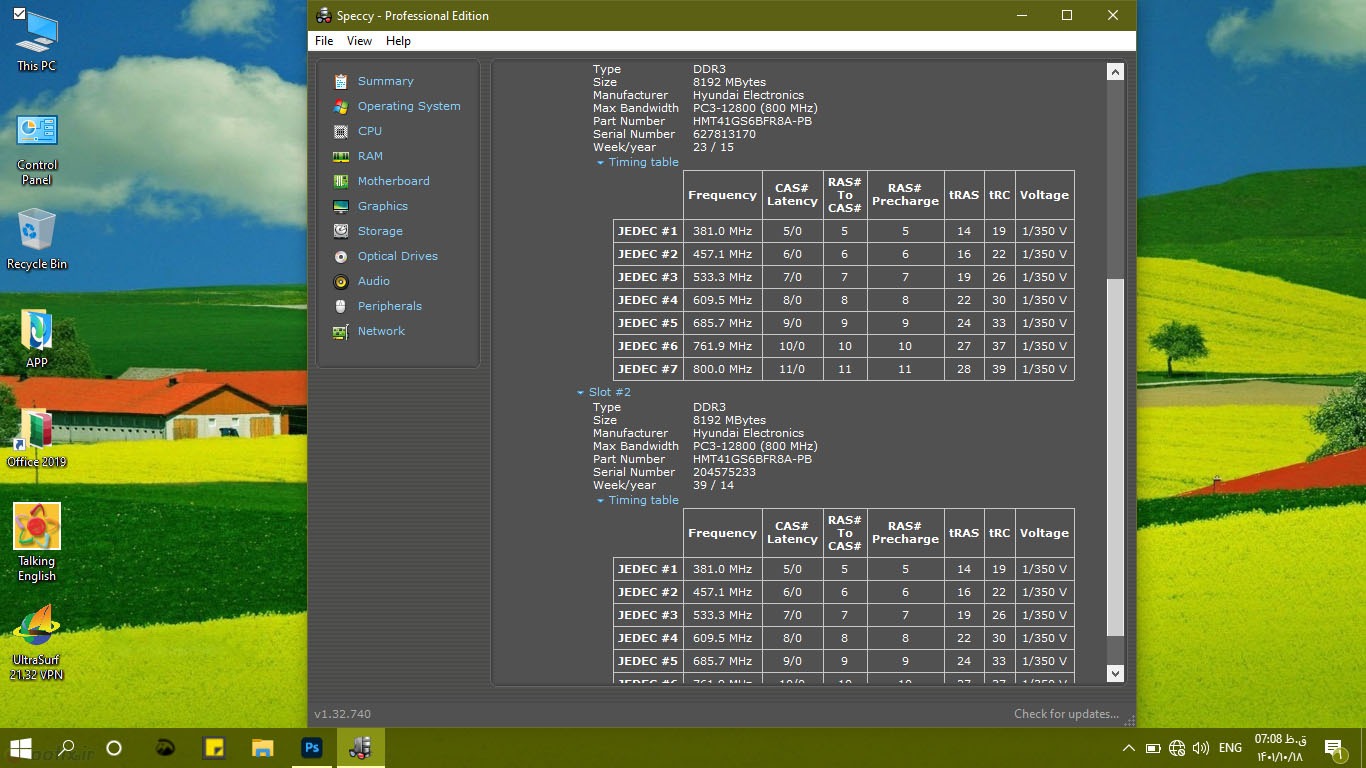Image resolution: width=1366 pixels, height=768 pixels.
Task: Click the battery tray icon
Action: [x=1153, y=748]
